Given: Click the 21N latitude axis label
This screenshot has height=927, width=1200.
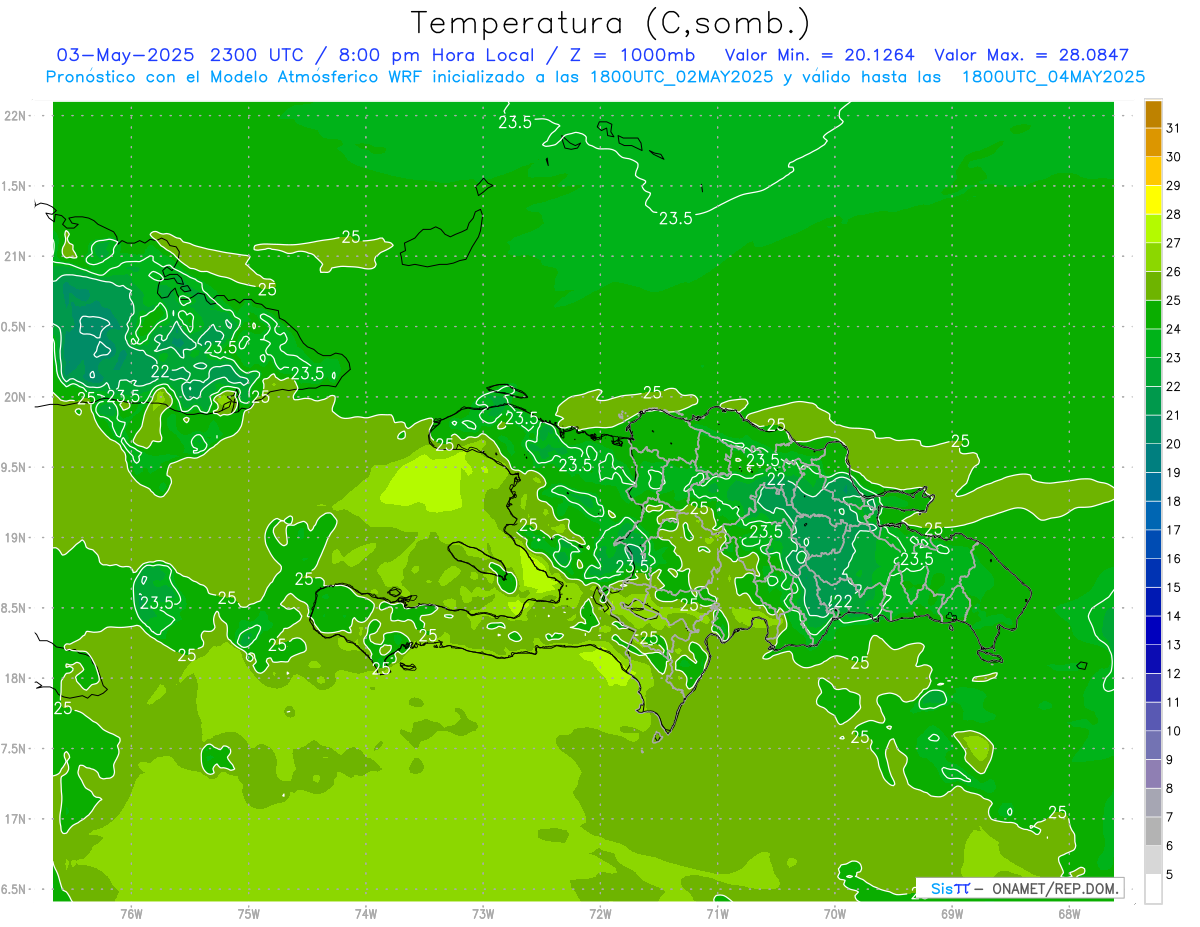Looking at the screenshot, I should pyautogui.click(x=15, y=256).
